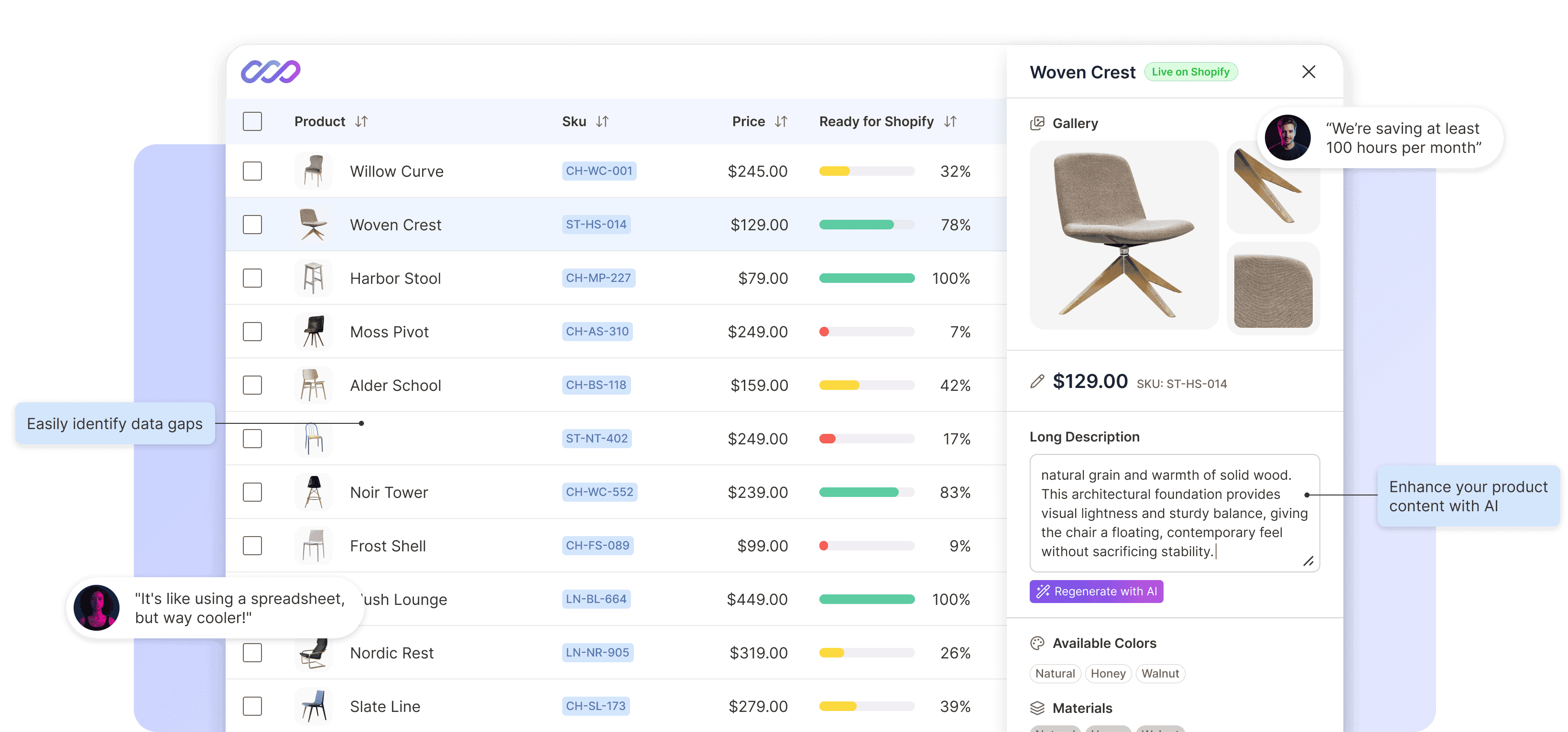
Task: Tick the Willow Curve row checkbox
Action: click(252, 171)
